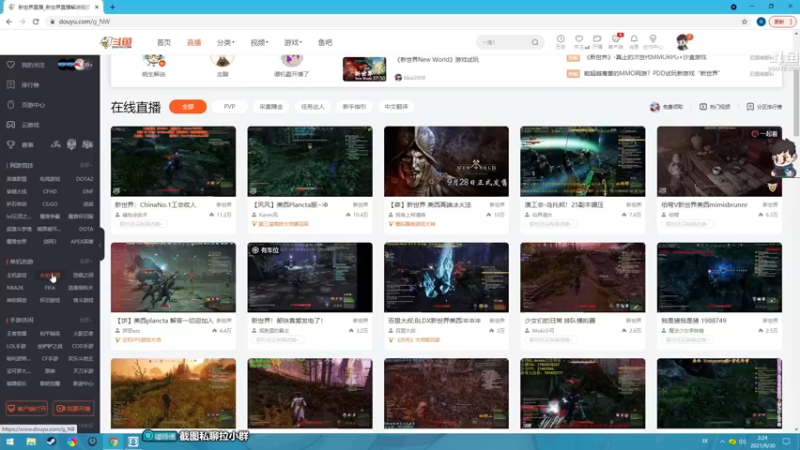Open the ChinaNo.1 stream thumbnail
Screen dimensions: 800x450
coord(173,161)
